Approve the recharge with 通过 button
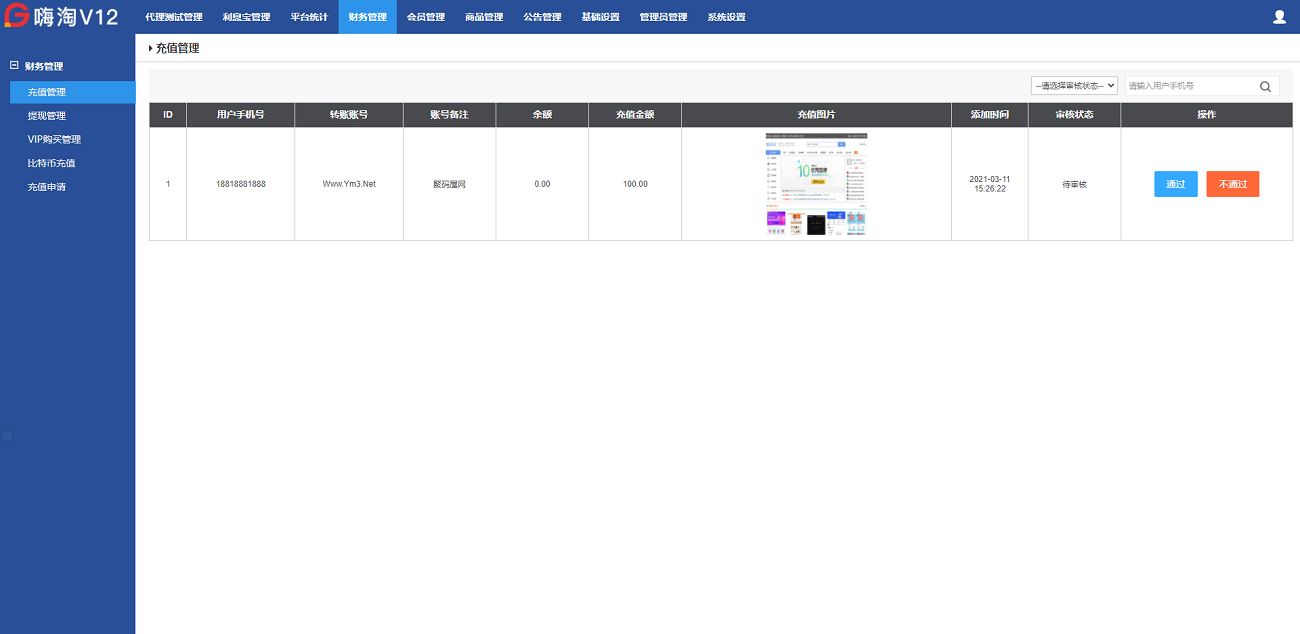The image size is (1300, 634). [x=1175, y=184]
